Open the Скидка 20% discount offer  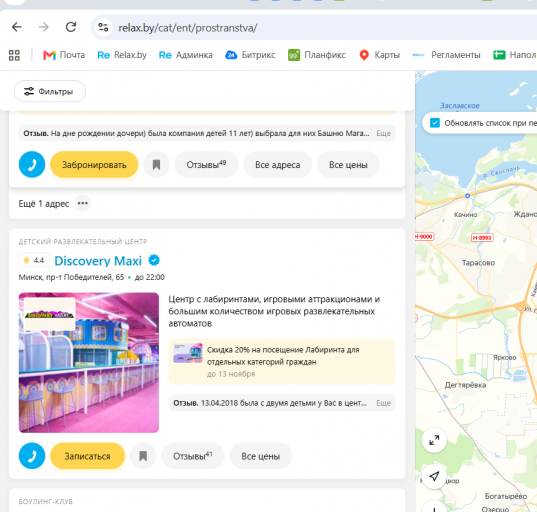click(282, 362)
